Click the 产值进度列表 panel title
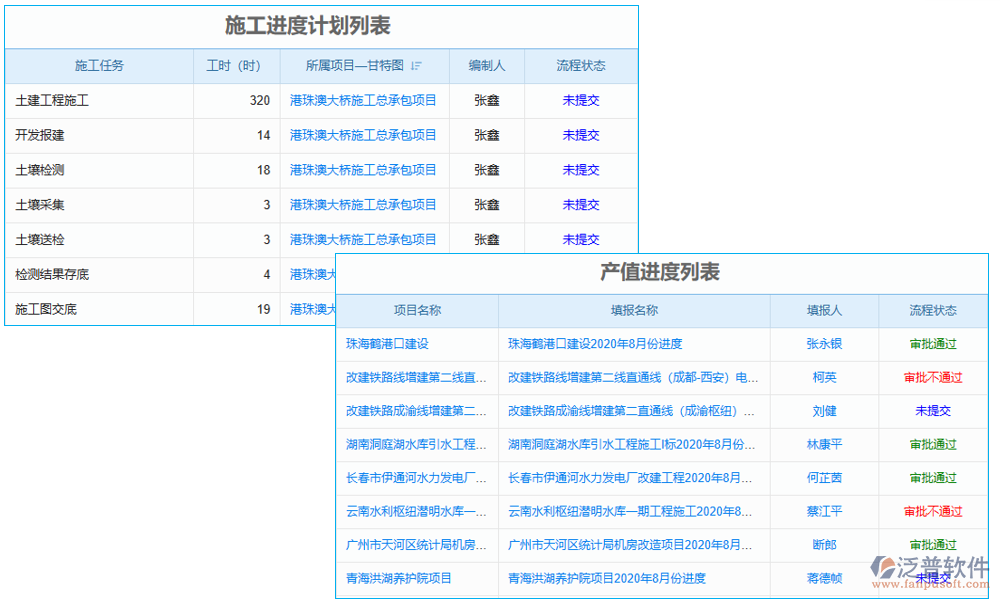Image resolution: width=1000 pixels, height=600 pixels. [x=658, y=275]
